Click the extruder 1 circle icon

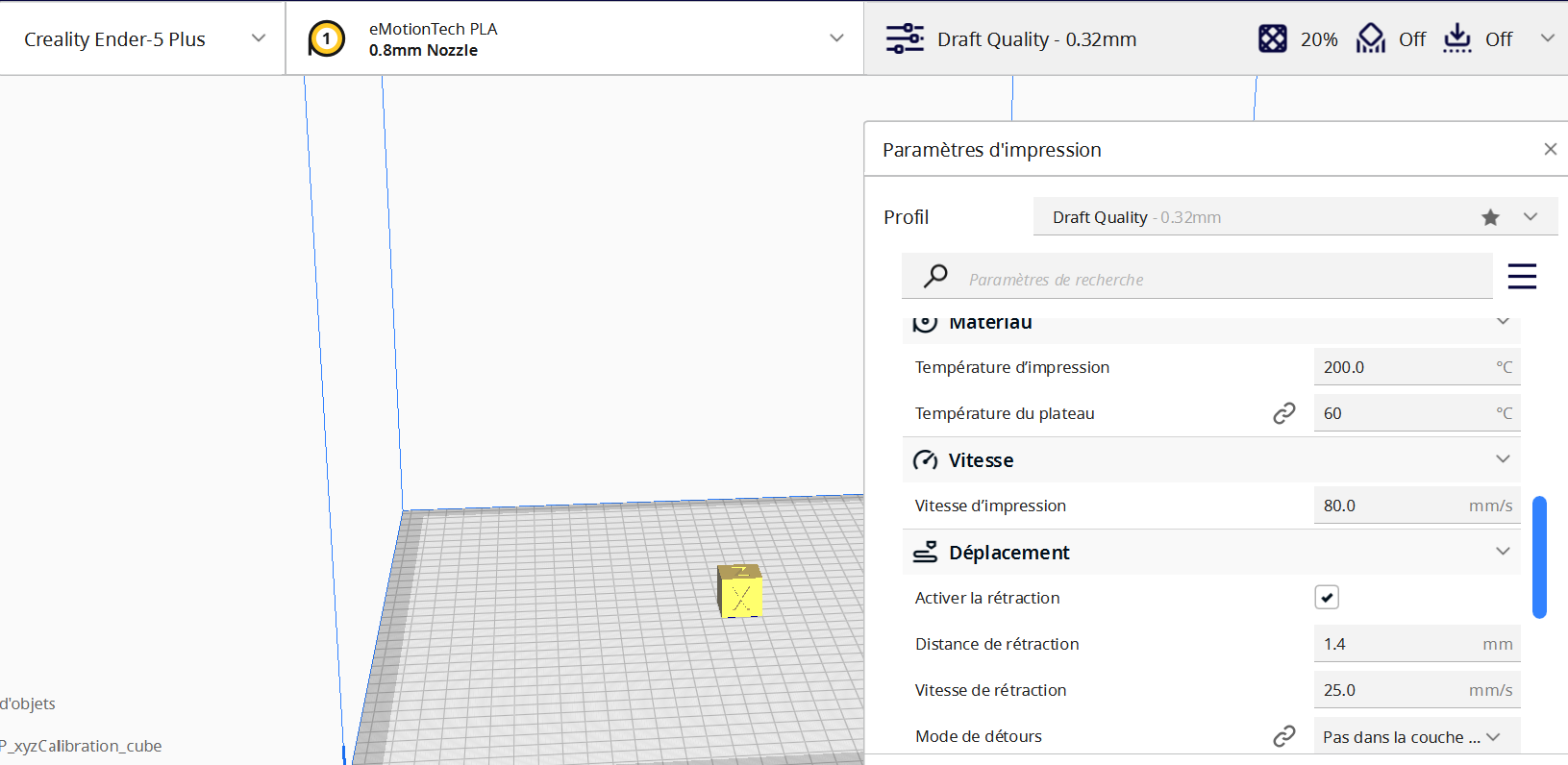(x=327, y=39)
